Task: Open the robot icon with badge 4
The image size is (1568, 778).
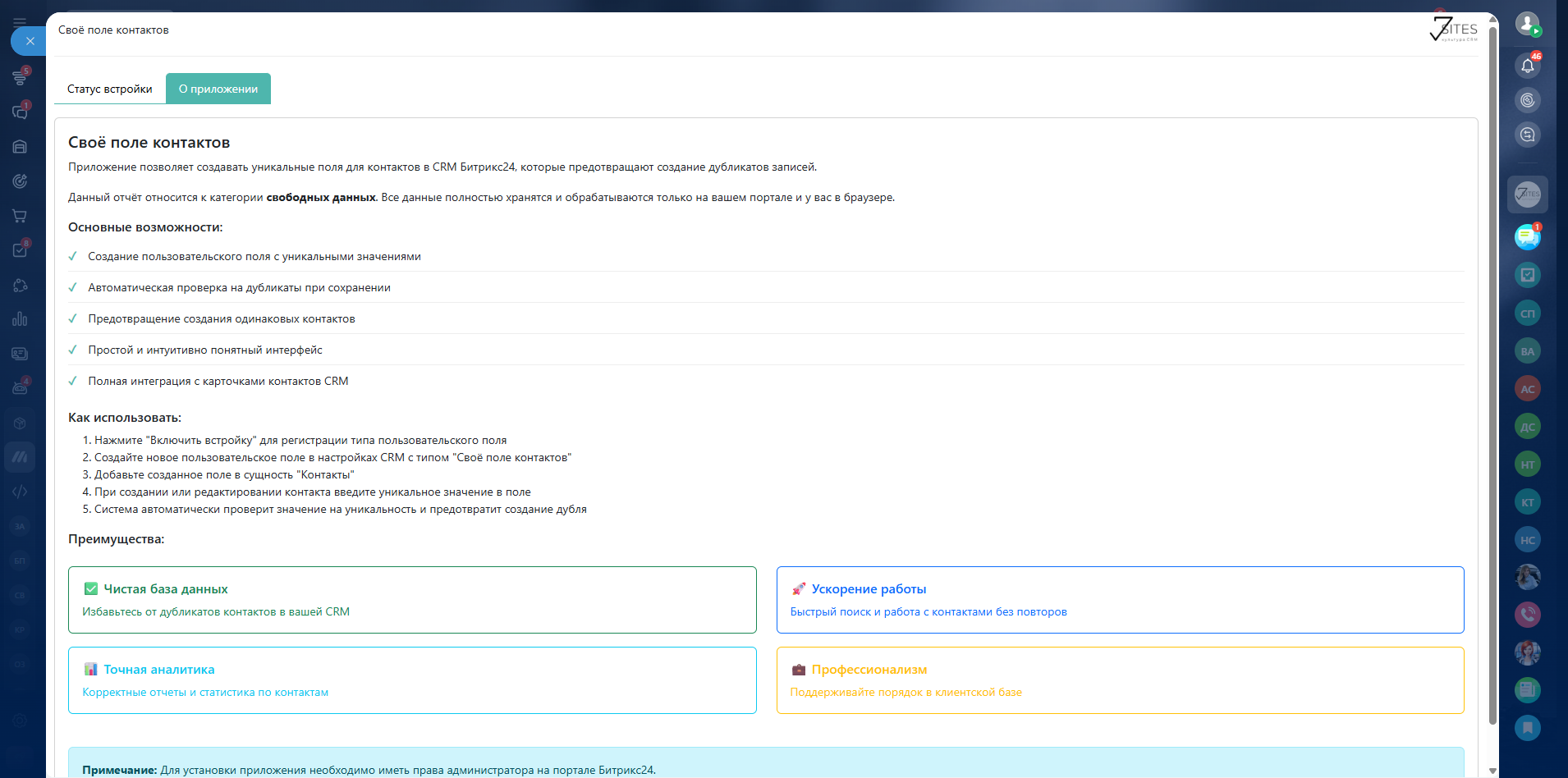Action: tap(20, 388)
